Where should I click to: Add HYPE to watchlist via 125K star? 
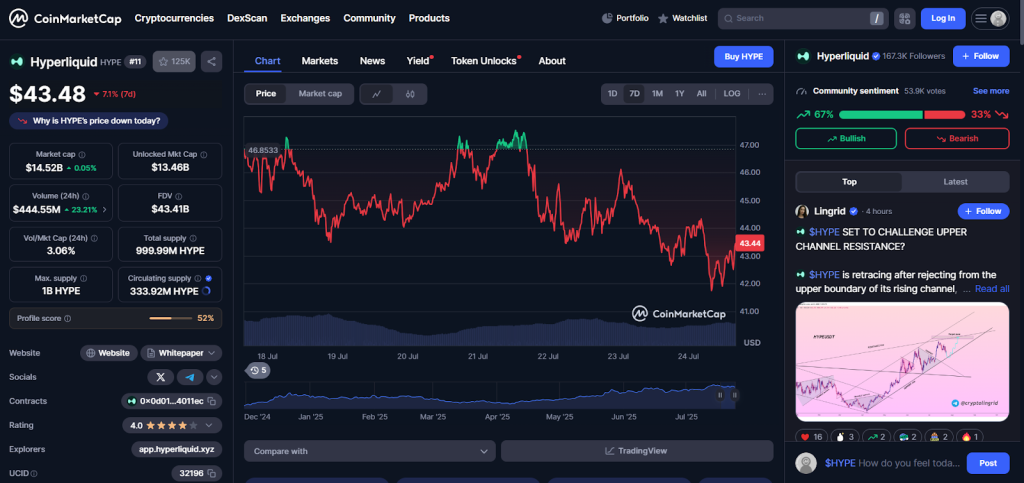click(174, 61)
